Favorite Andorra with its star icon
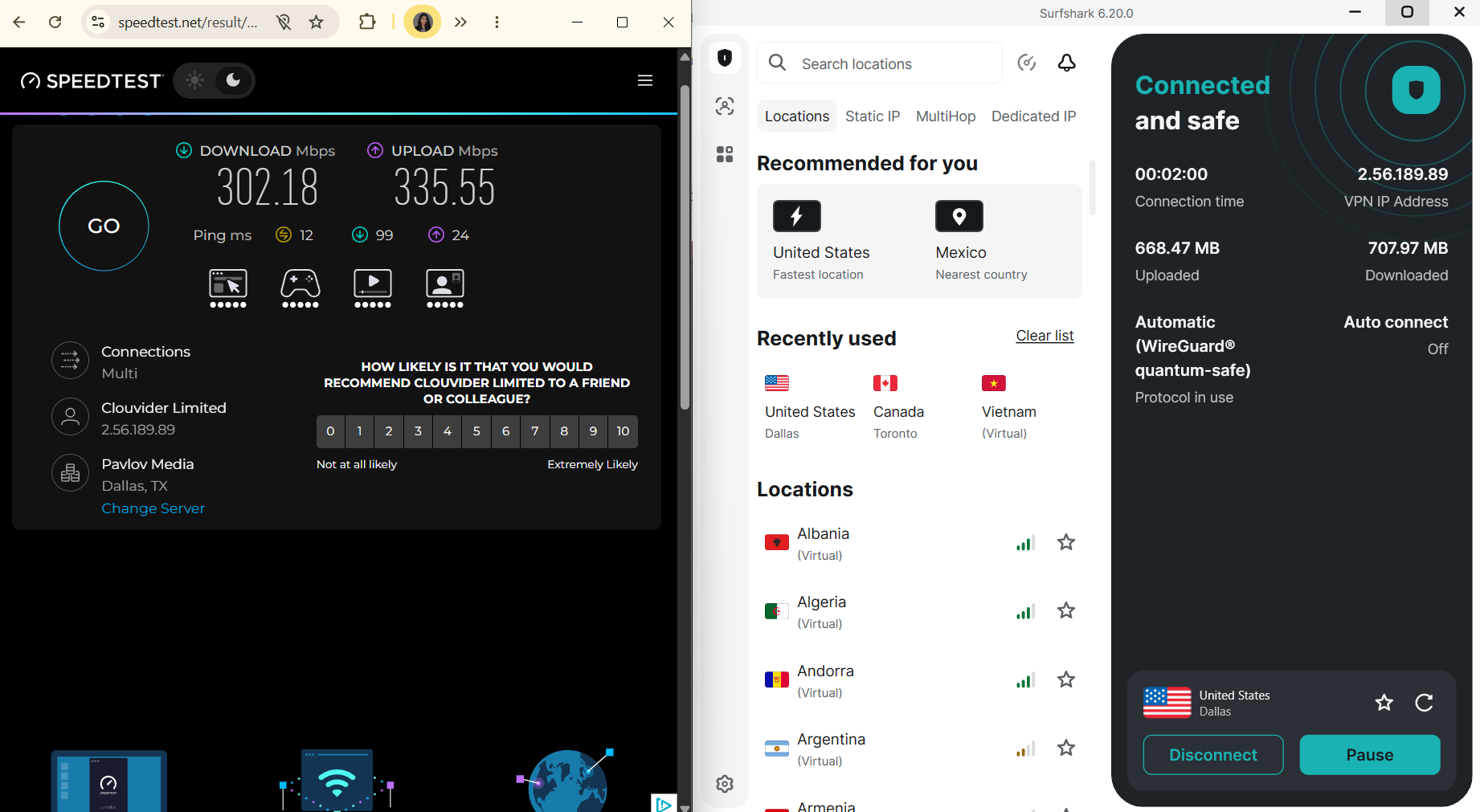This screenshot has width=1480, height=812. (1066, 679)
